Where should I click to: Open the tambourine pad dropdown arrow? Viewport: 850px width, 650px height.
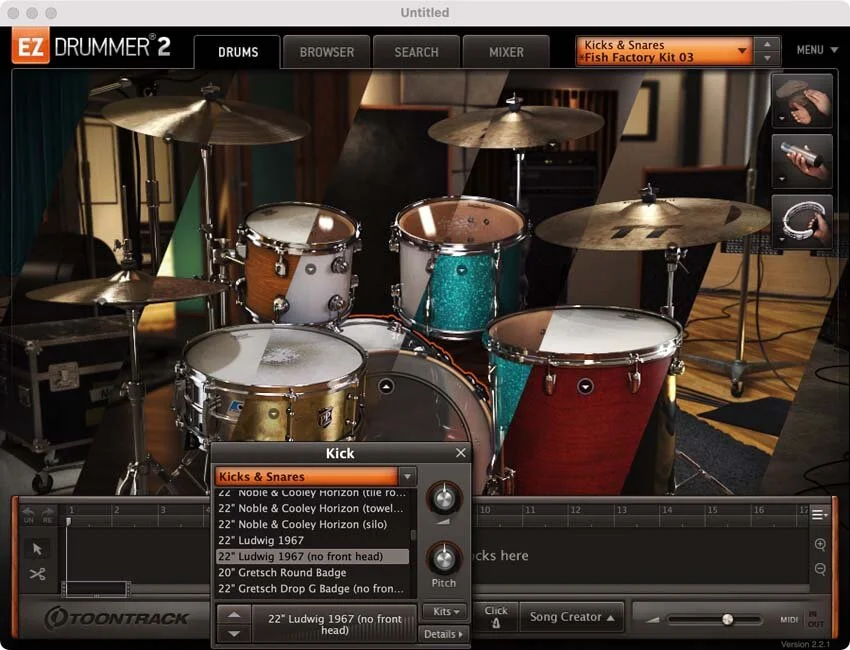pos(782,239)
